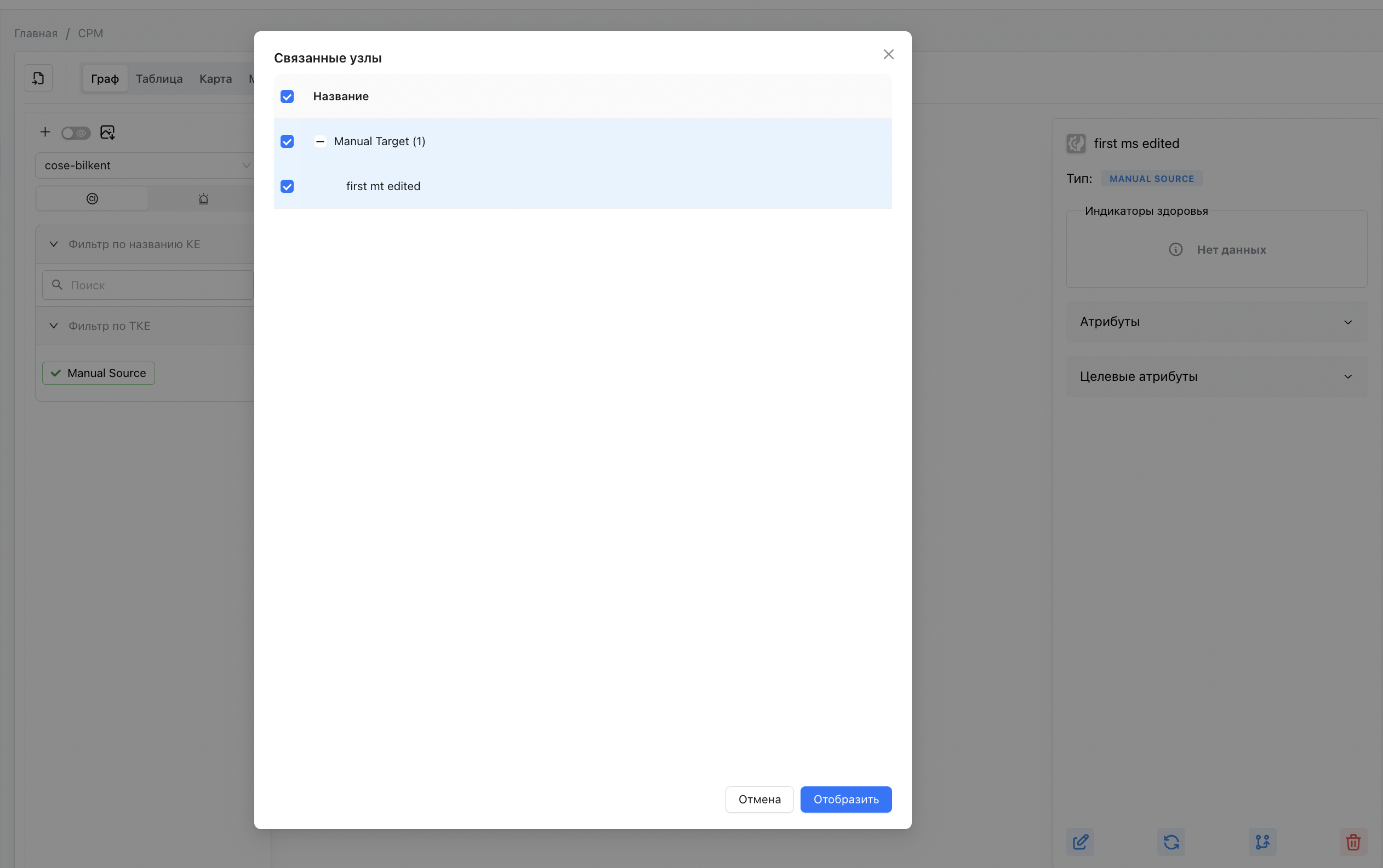Toggle the eye visibility switch

[76, 133]
